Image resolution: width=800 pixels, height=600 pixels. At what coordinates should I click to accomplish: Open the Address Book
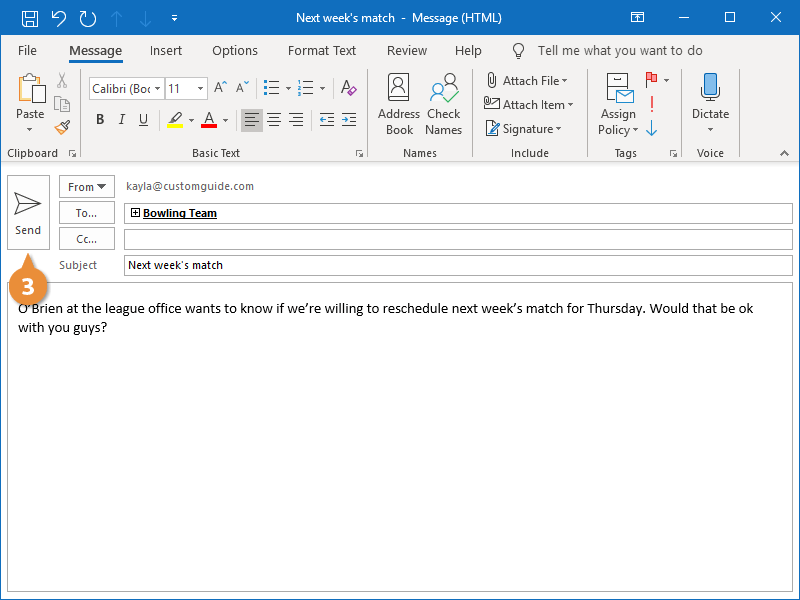(x=399, y=104)
